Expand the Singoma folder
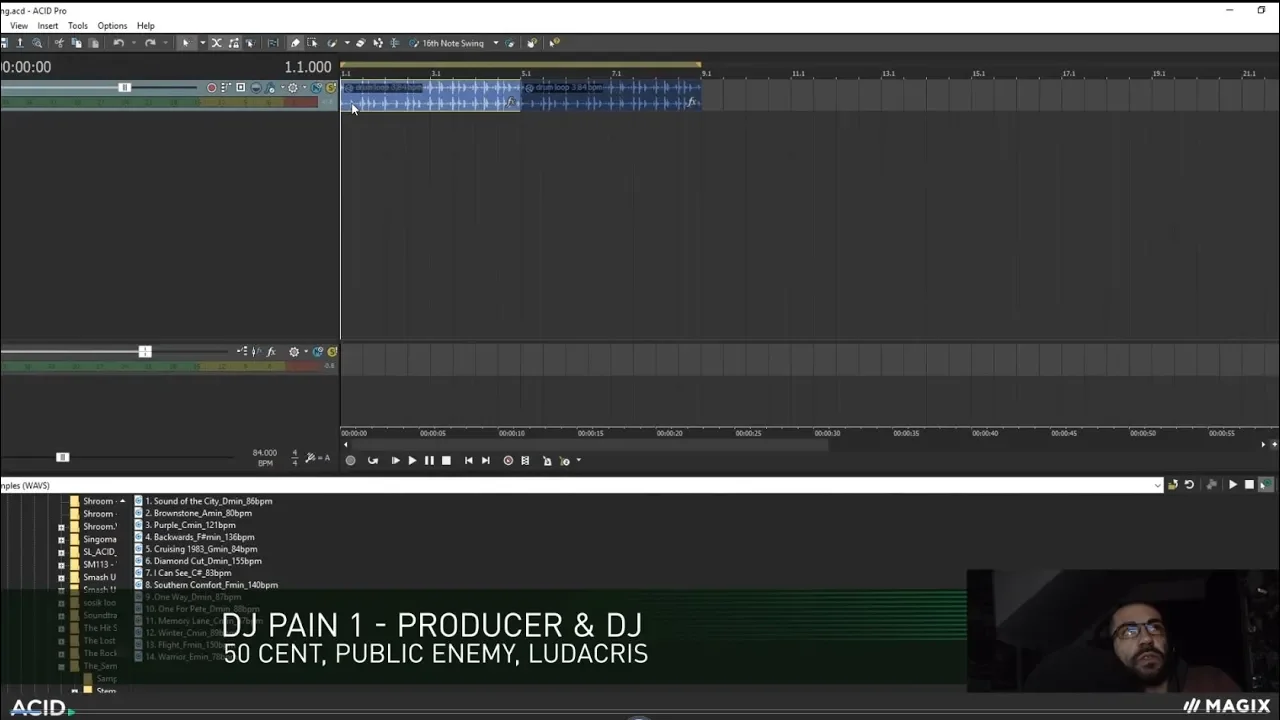Image resolution: width=1280 pixels, height=720 pixels. [61, 539]
